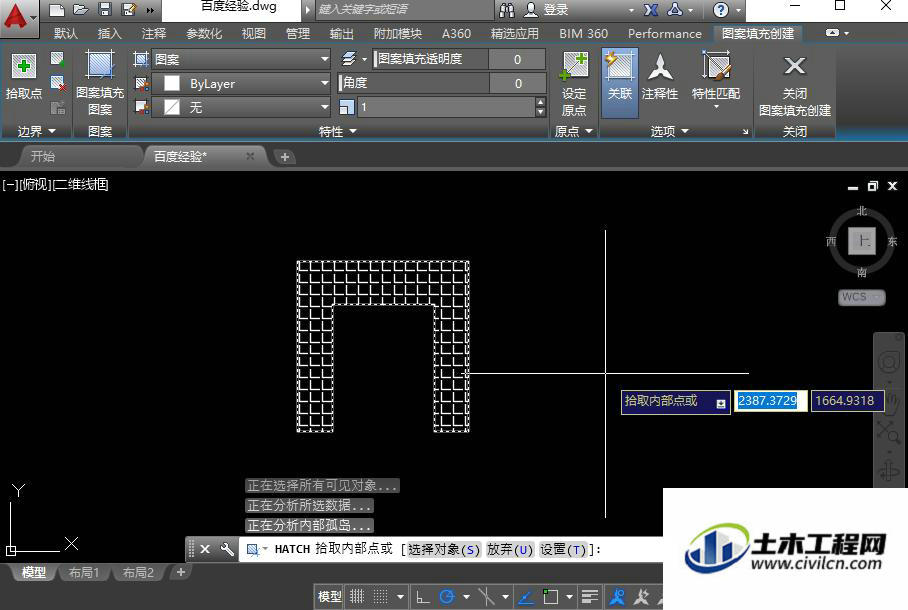
Task: Open the dynamic input options arrow beside 拾取内部点或
Action: [x=720, y=404]
